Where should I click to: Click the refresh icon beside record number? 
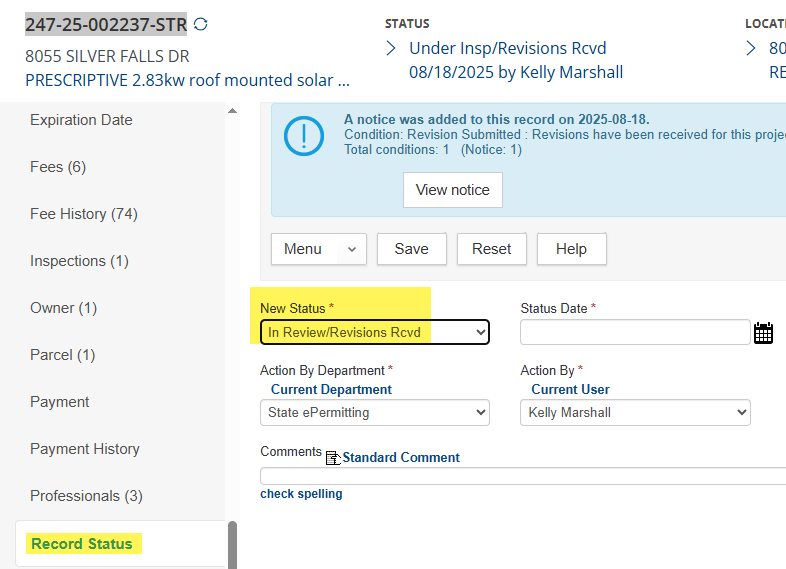tap(201, 24)
